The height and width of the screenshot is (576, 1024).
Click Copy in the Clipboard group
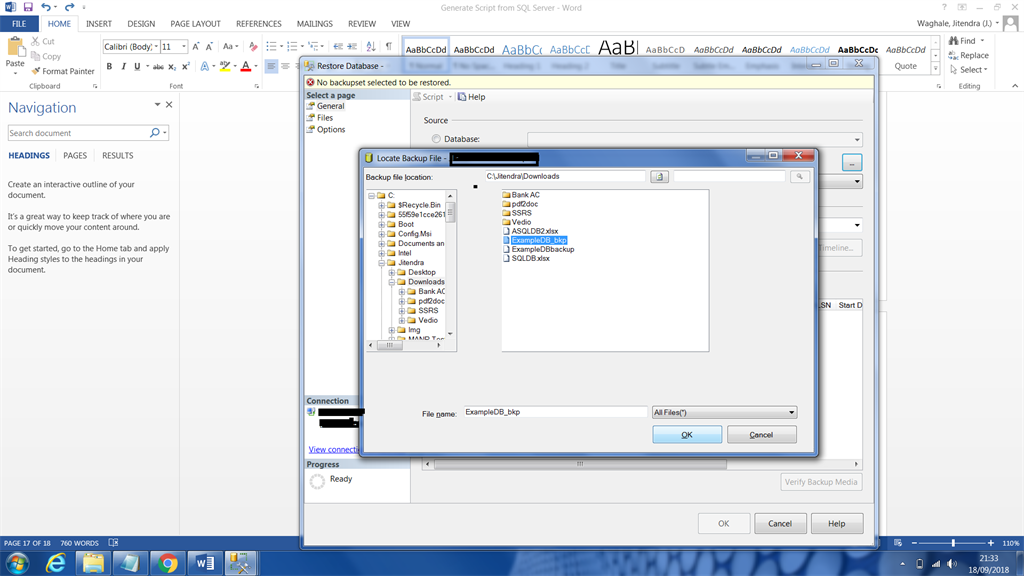coord(46,56)
